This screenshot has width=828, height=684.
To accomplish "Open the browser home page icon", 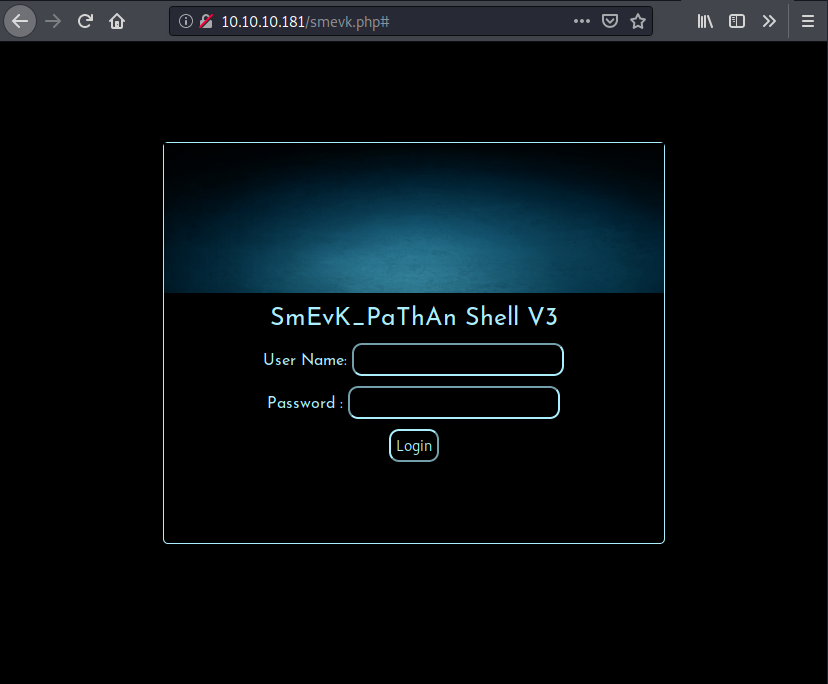I will pos(116,20).
